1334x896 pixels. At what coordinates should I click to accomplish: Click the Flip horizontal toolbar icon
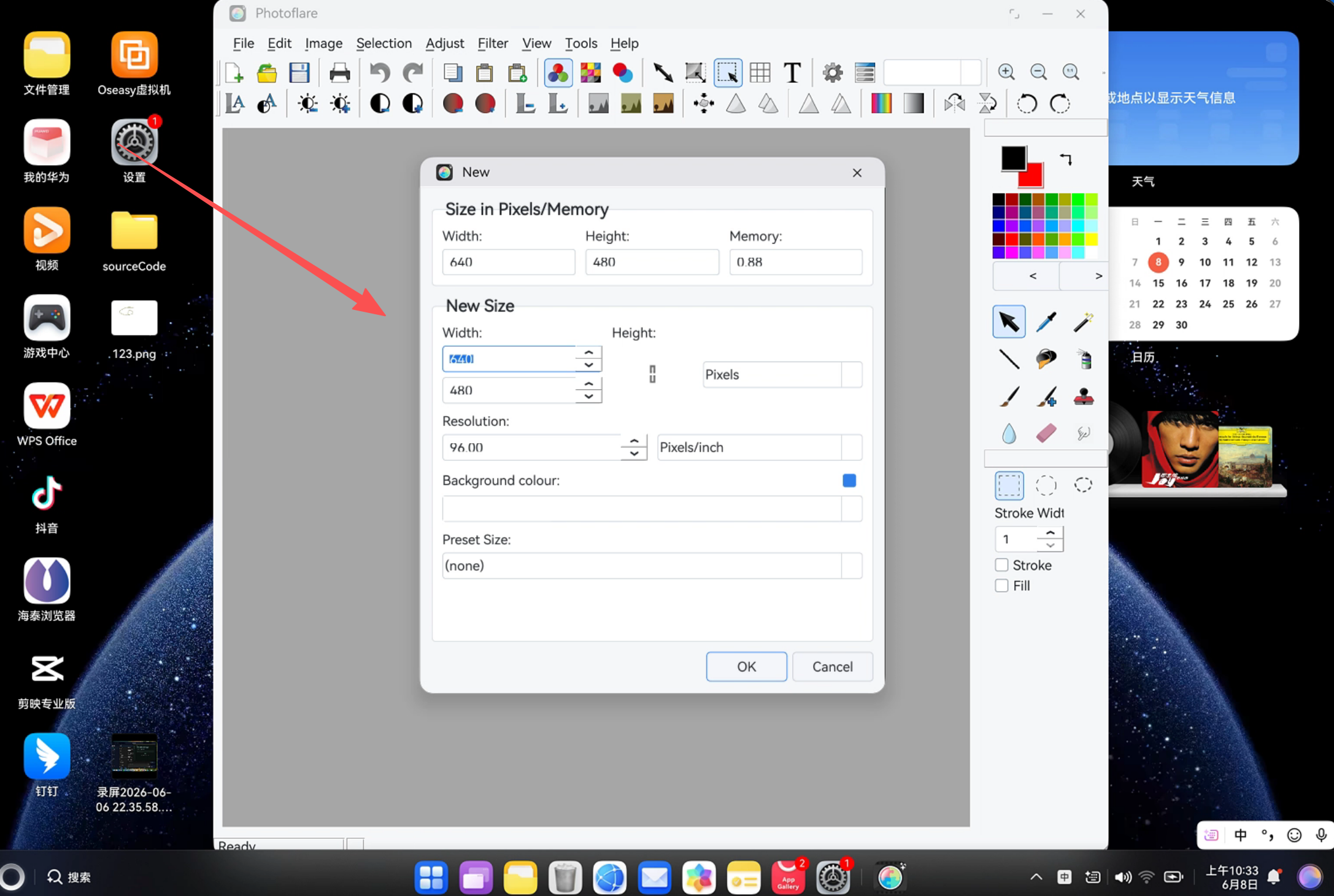[x=955, y=104]
